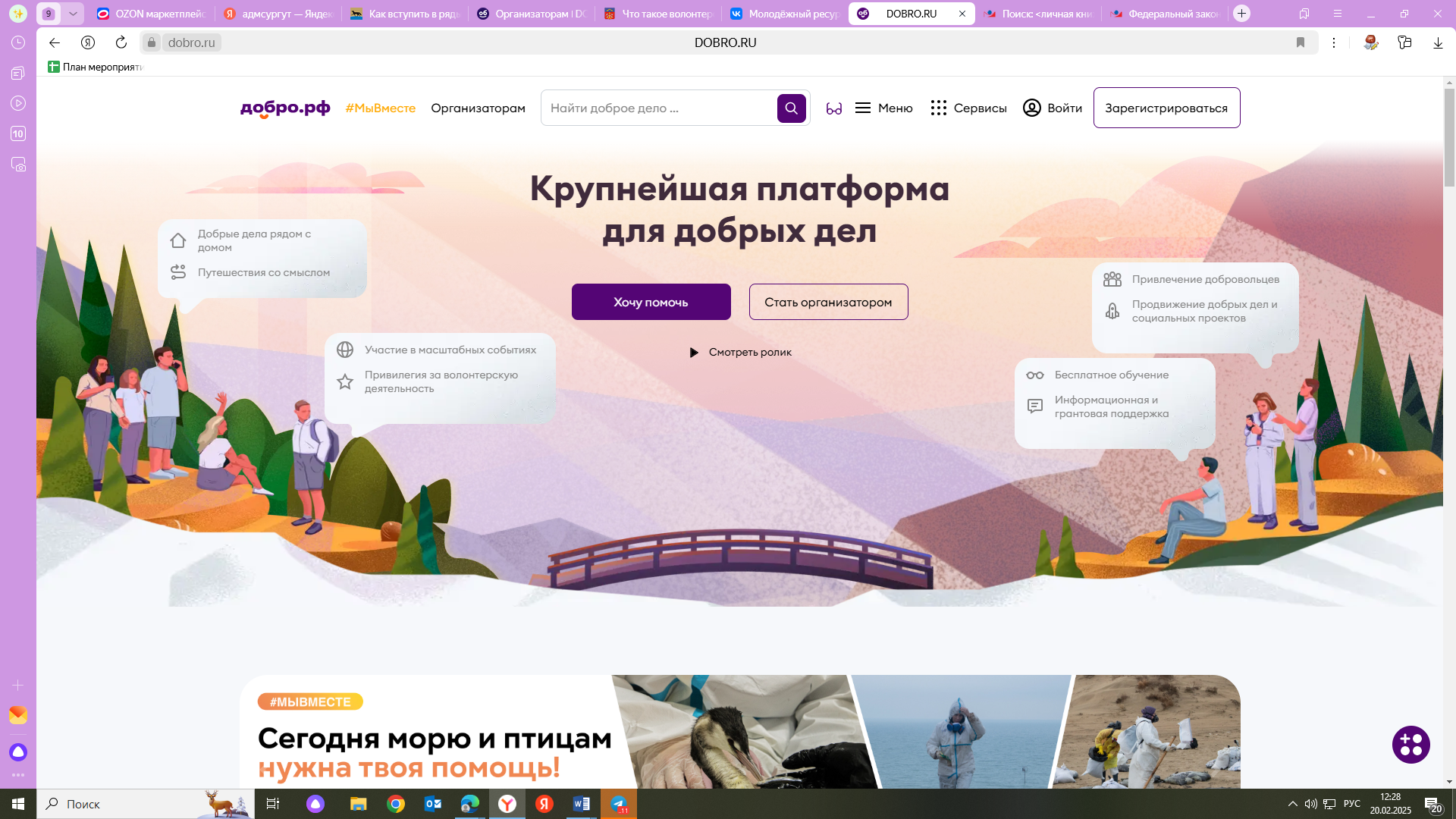Expand the tab group '9' chevron
Viewport: 1456px width, 819px height.
click(74, 13)
